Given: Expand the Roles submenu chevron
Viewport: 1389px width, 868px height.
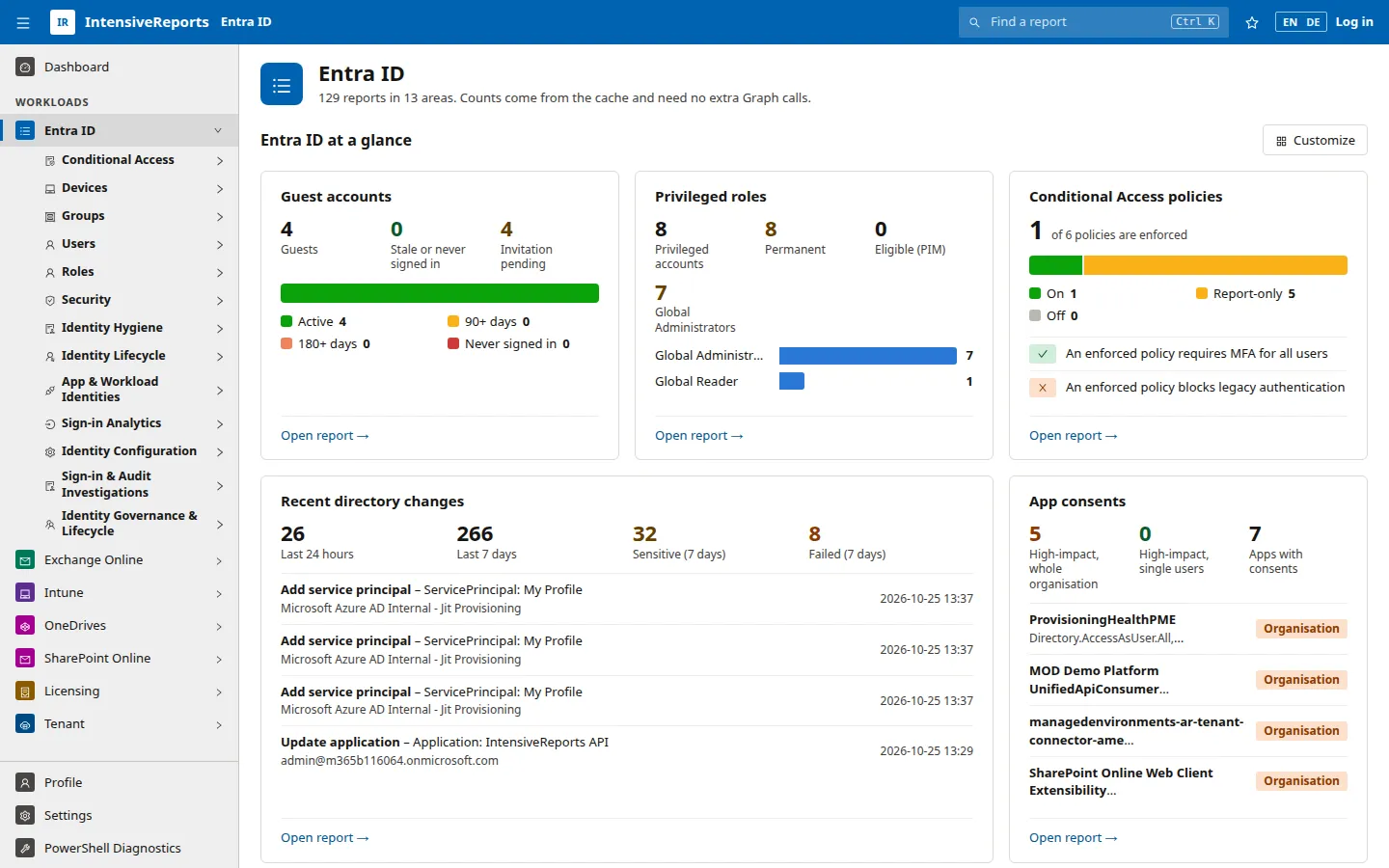Looking at the screenshot, I should [x=220, y=273].
